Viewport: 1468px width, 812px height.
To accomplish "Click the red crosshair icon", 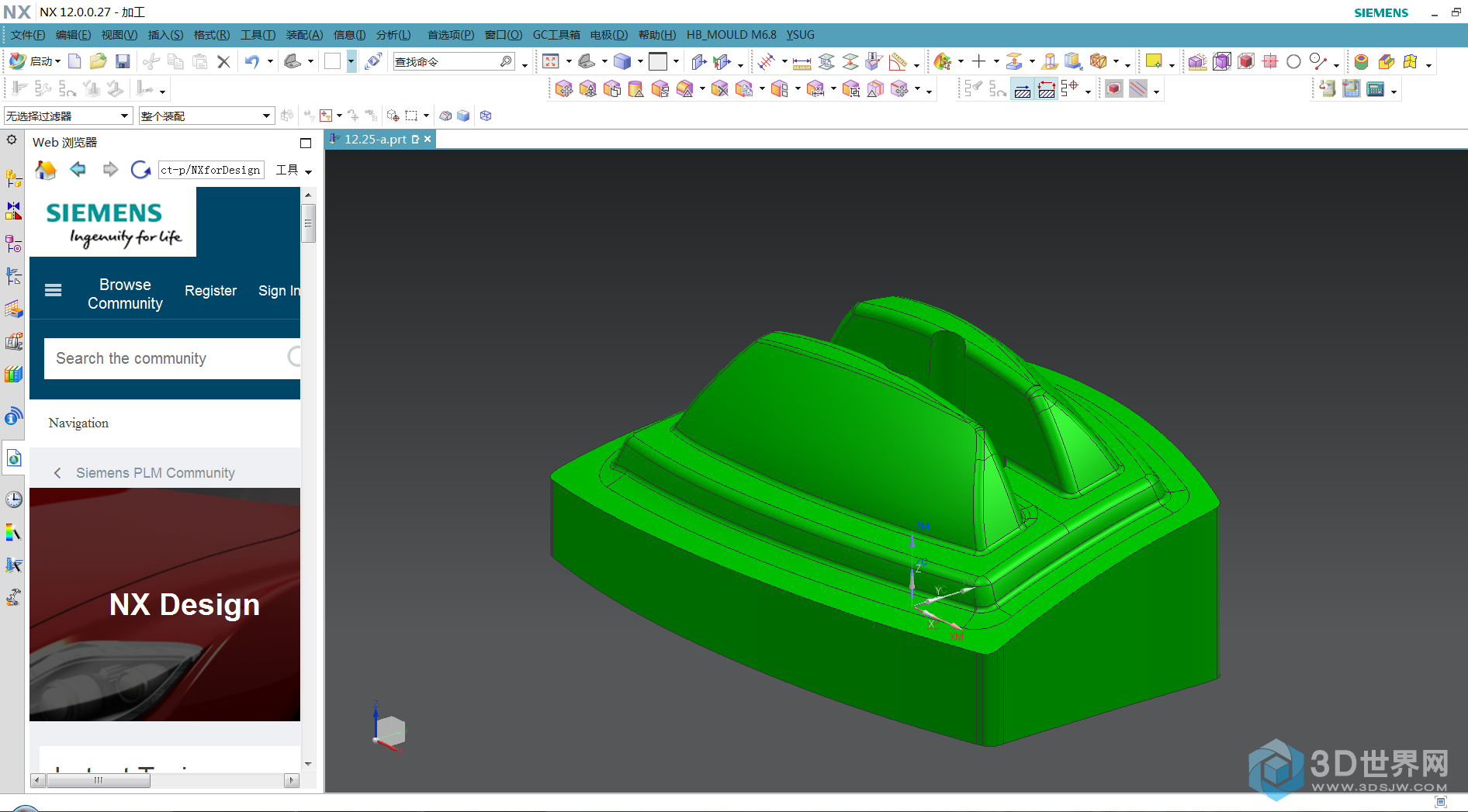I will click(1270, 61).
